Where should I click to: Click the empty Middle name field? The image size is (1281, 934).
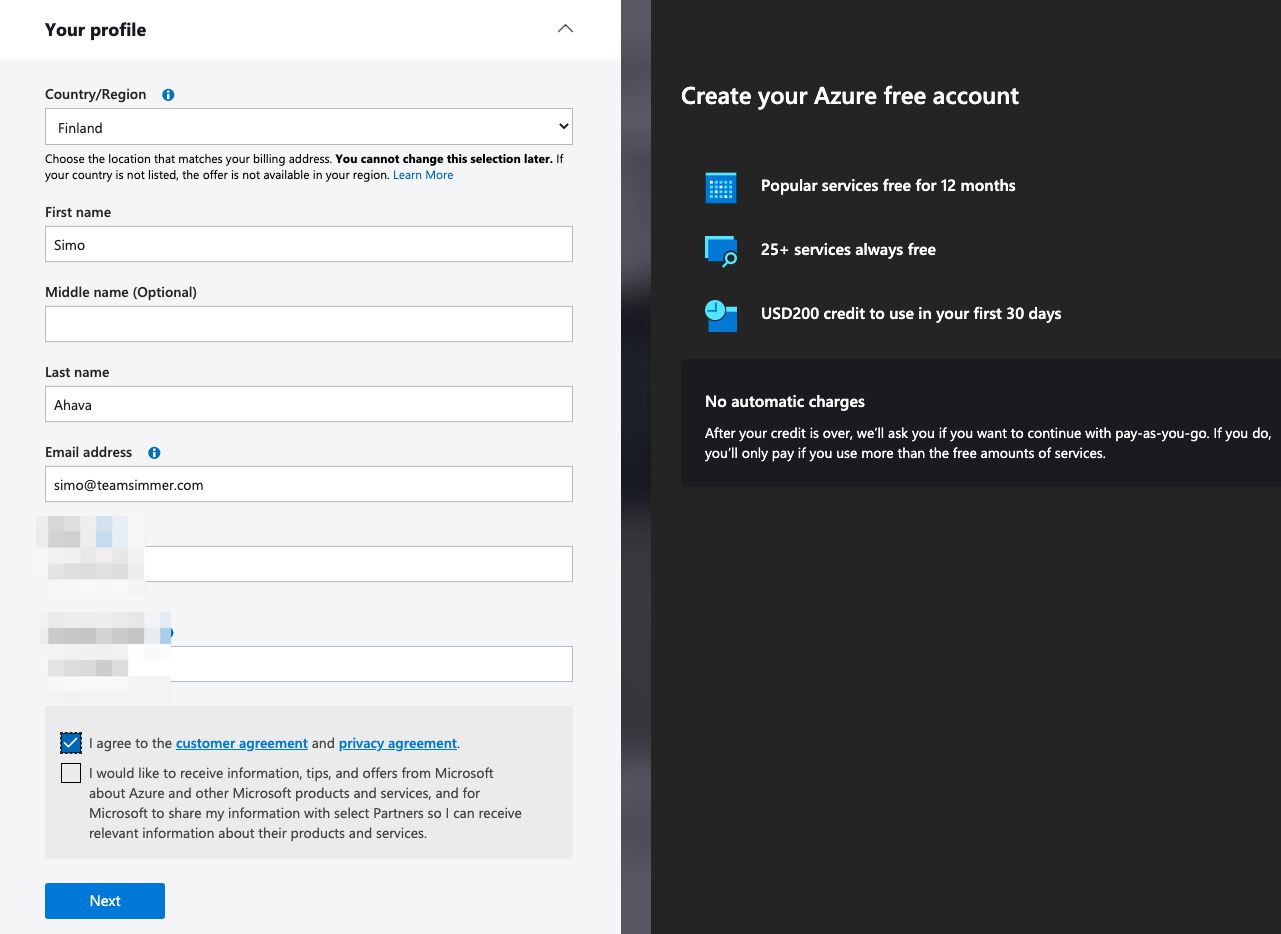pos(309,324)
